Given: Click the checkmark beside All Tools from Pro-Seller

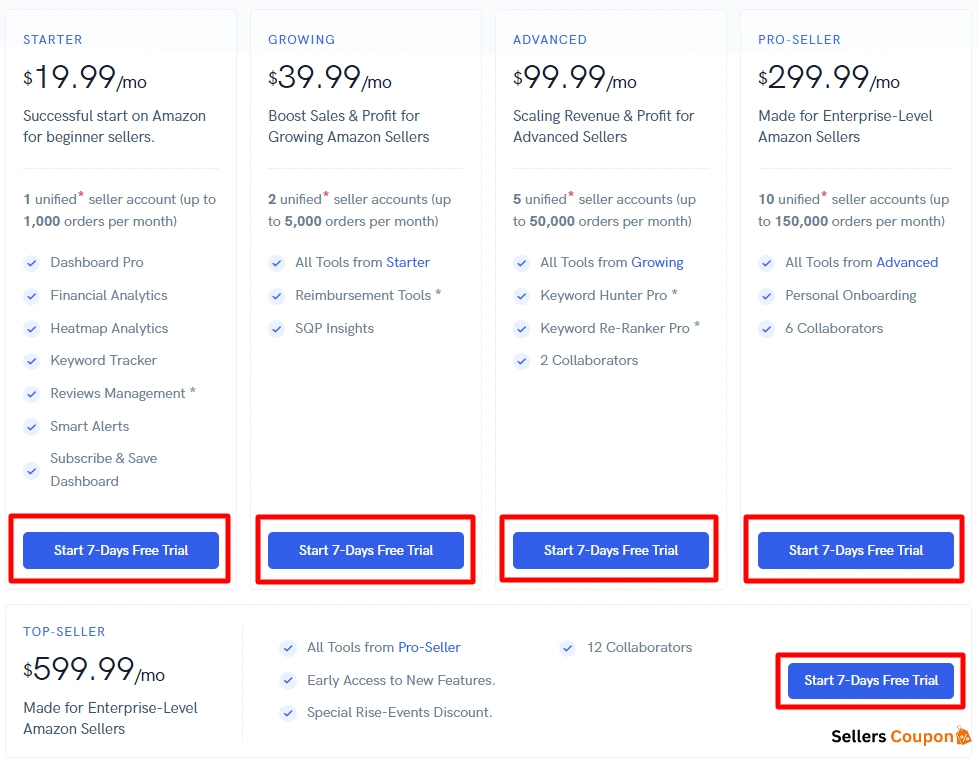Looking at the screenshot, I should pos(288,648).
